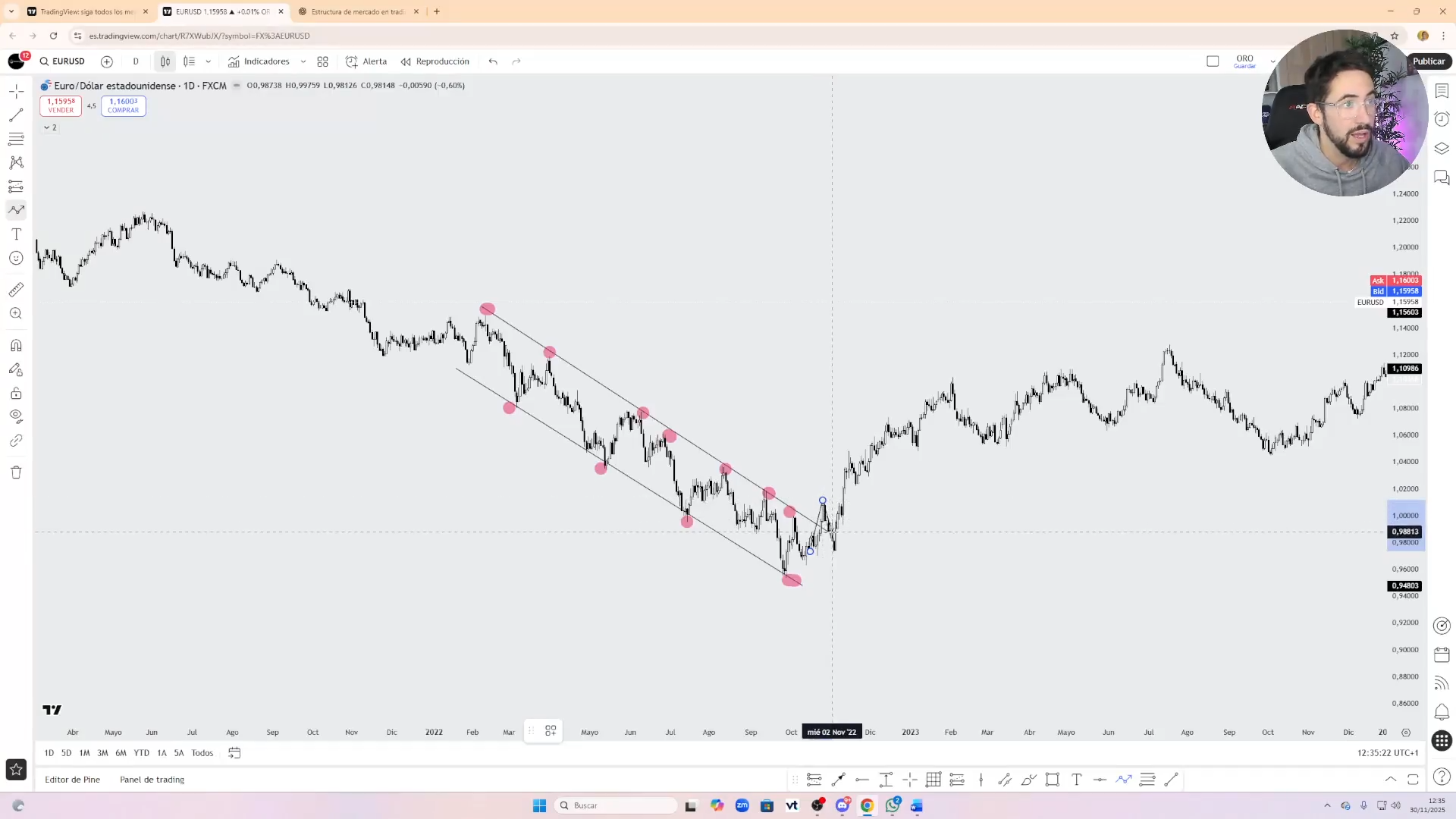Image resolution: width=1456 pixels, height=819 pixels.
Task: Set time range to 6M
Action: click(121, 753)
